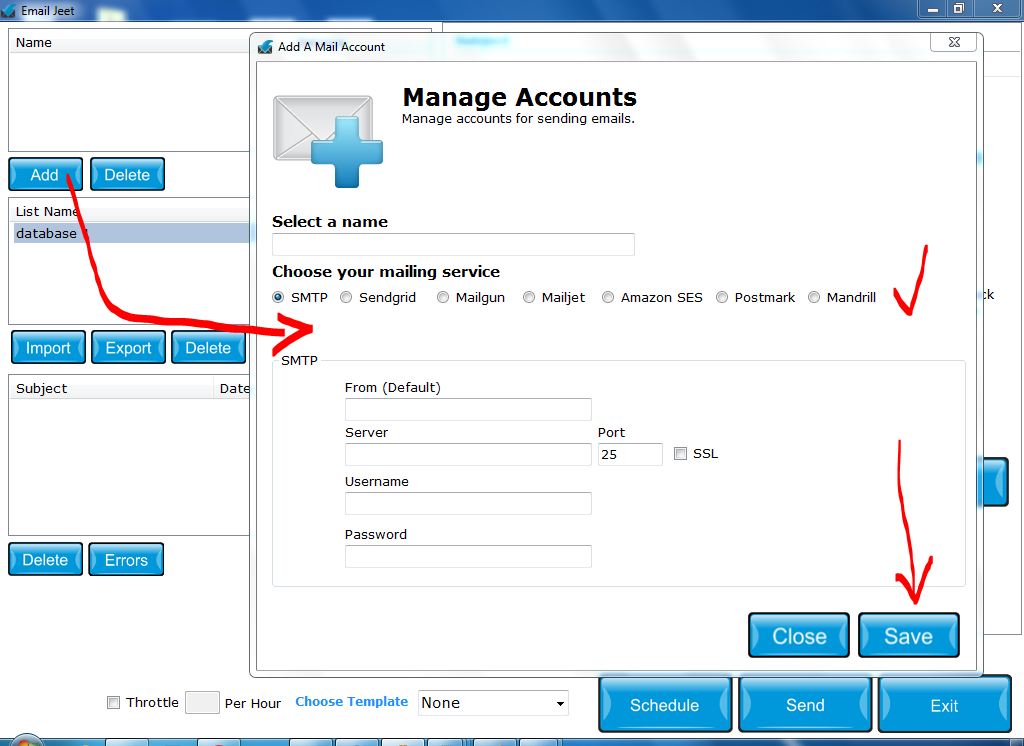Select the Sendgrid mailing service

[346, 297]
